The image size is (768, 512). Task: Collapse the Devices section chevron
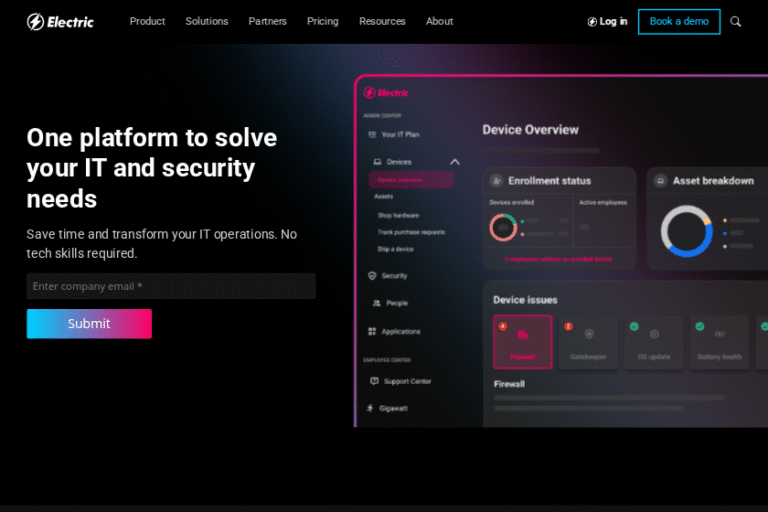[x=455, y=161]
